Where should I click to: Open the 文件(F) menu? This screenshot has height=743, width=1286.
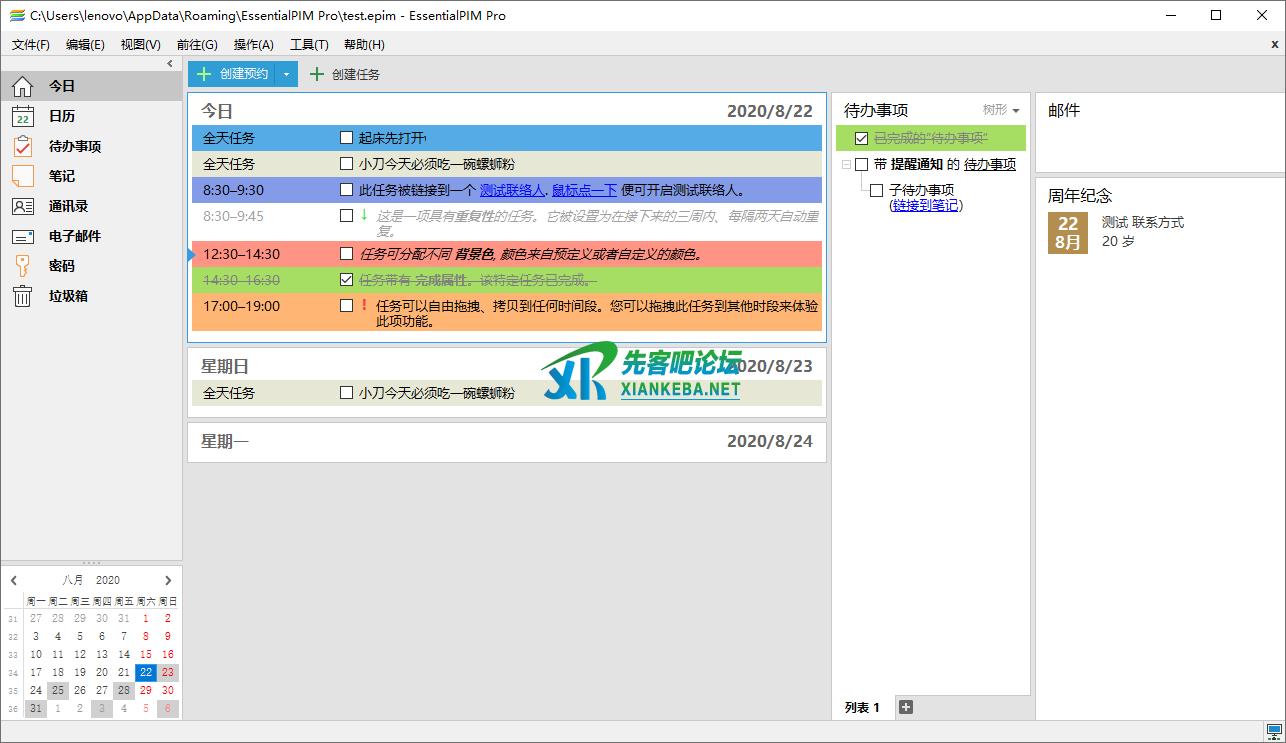pyautogui.click(x=31, y=45)
